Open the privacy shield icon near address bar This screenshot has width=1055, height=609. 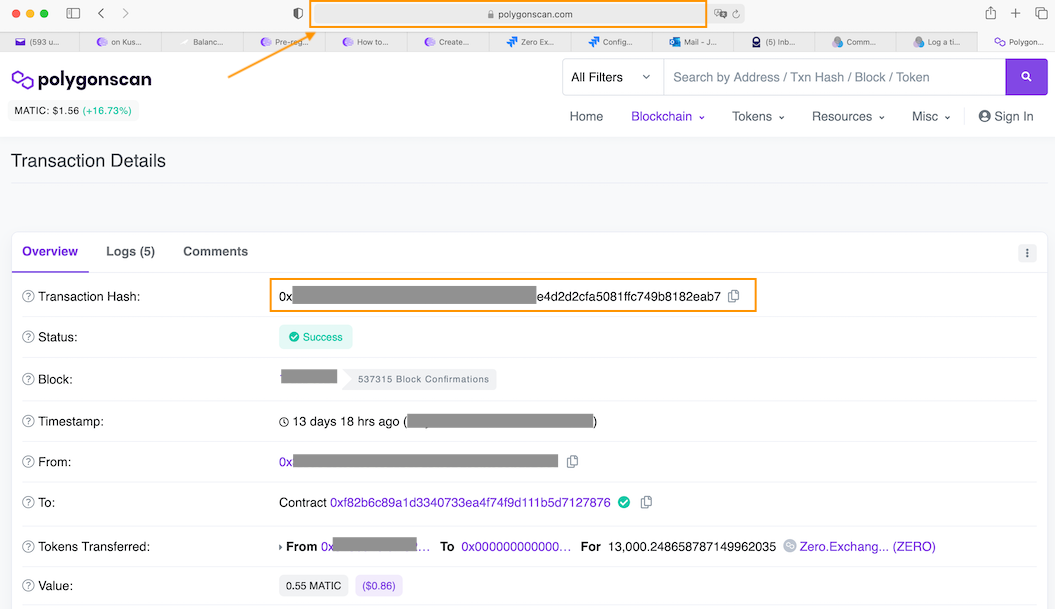[x=298, y=13]
